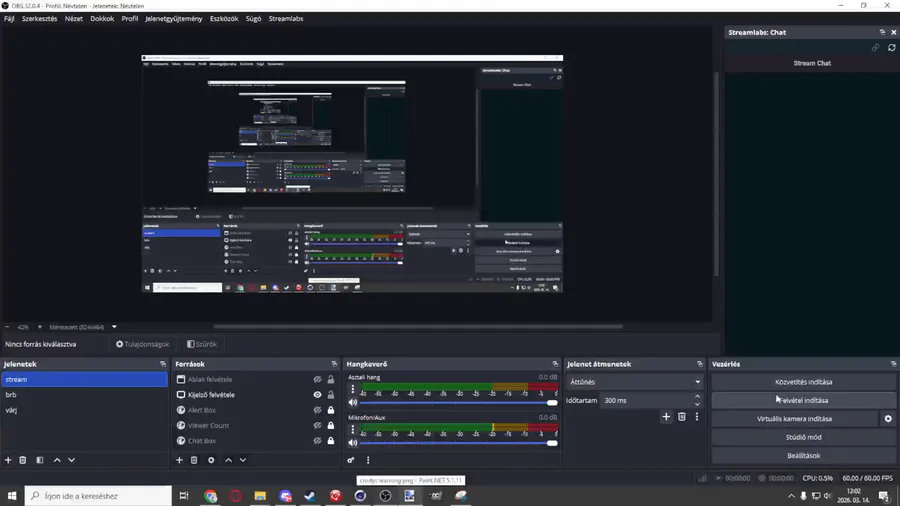The width and height of the screenshot is (900, 506).
Task: Zoom out the preview with the minus icon
Action: click(7, 327)
